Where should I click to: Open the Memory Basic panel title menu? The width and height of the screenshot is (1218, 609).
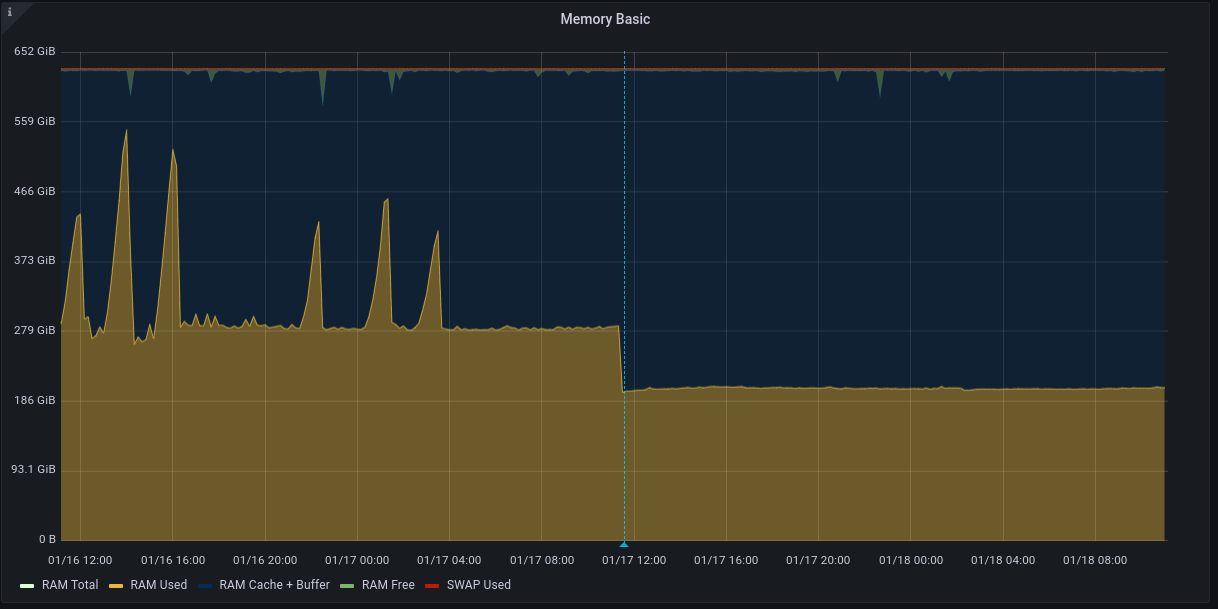(605, 19)
